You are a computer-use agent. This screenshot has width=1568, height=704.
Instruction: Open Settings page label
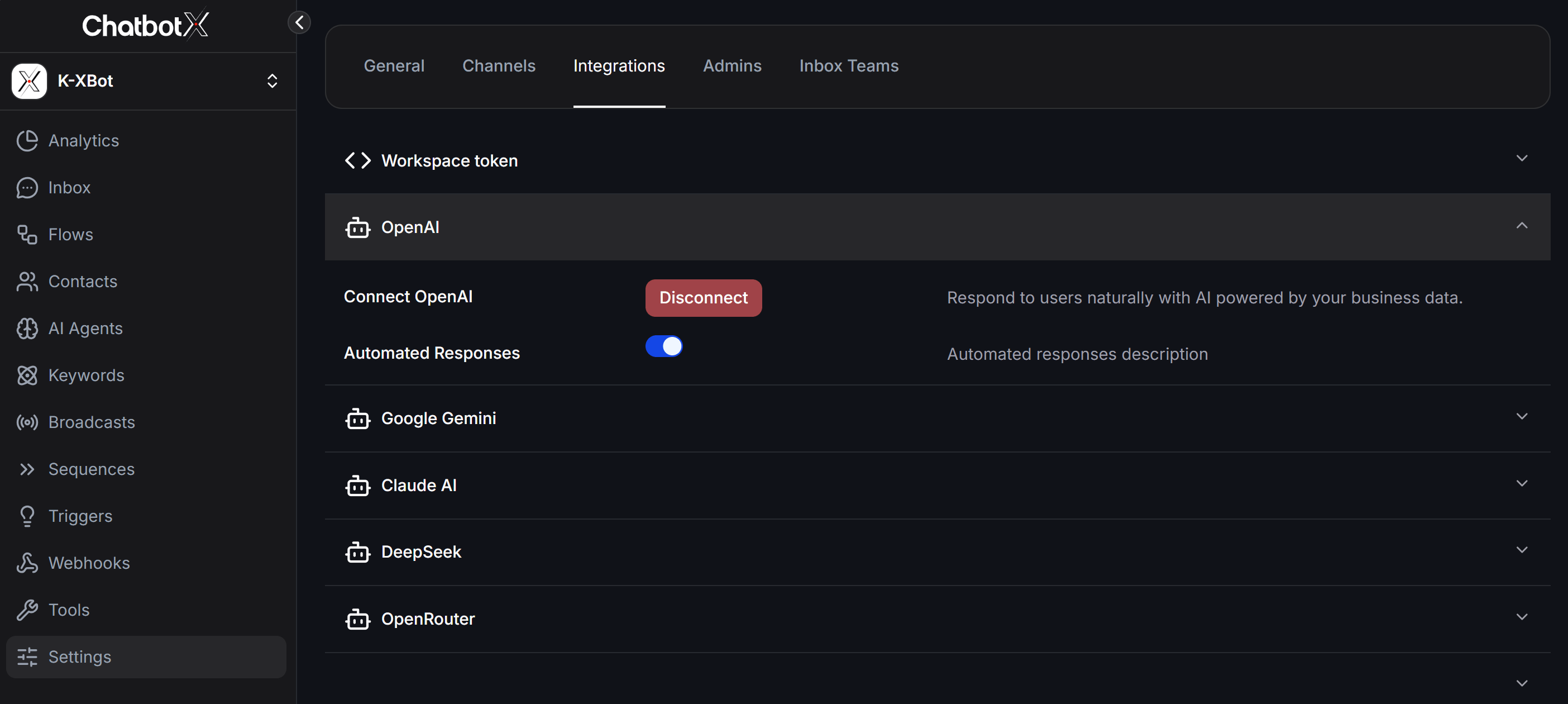[80, 657]
